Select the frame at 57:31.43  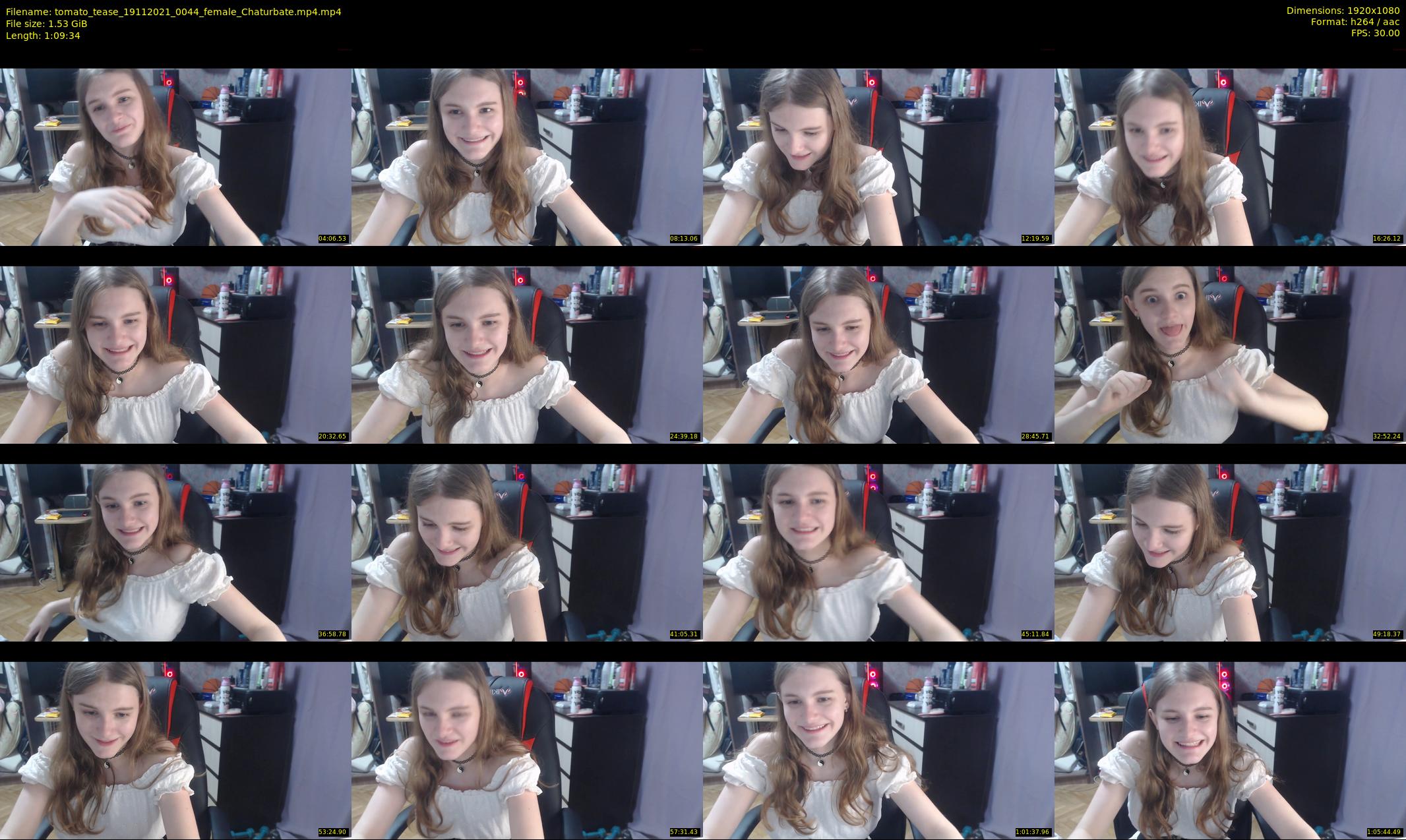(x=527, y=750)
